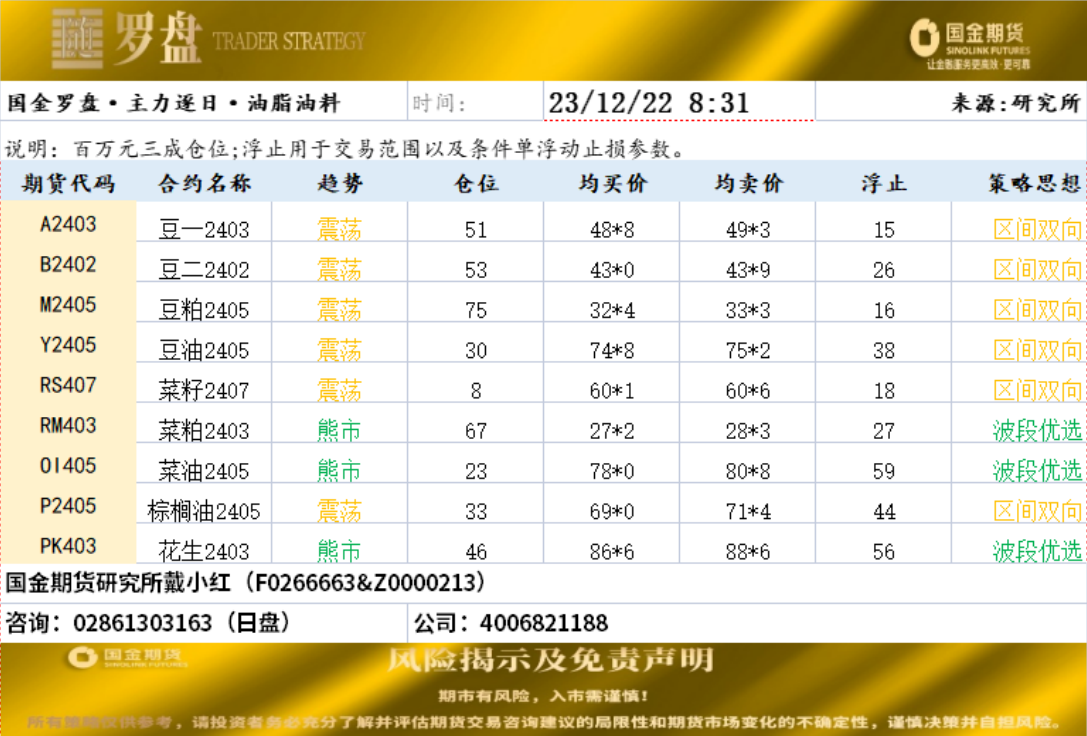This screenshot has width=1087, height=736.
Task: Click contract name 棕榈油2405
Action: tap(204, 511)
